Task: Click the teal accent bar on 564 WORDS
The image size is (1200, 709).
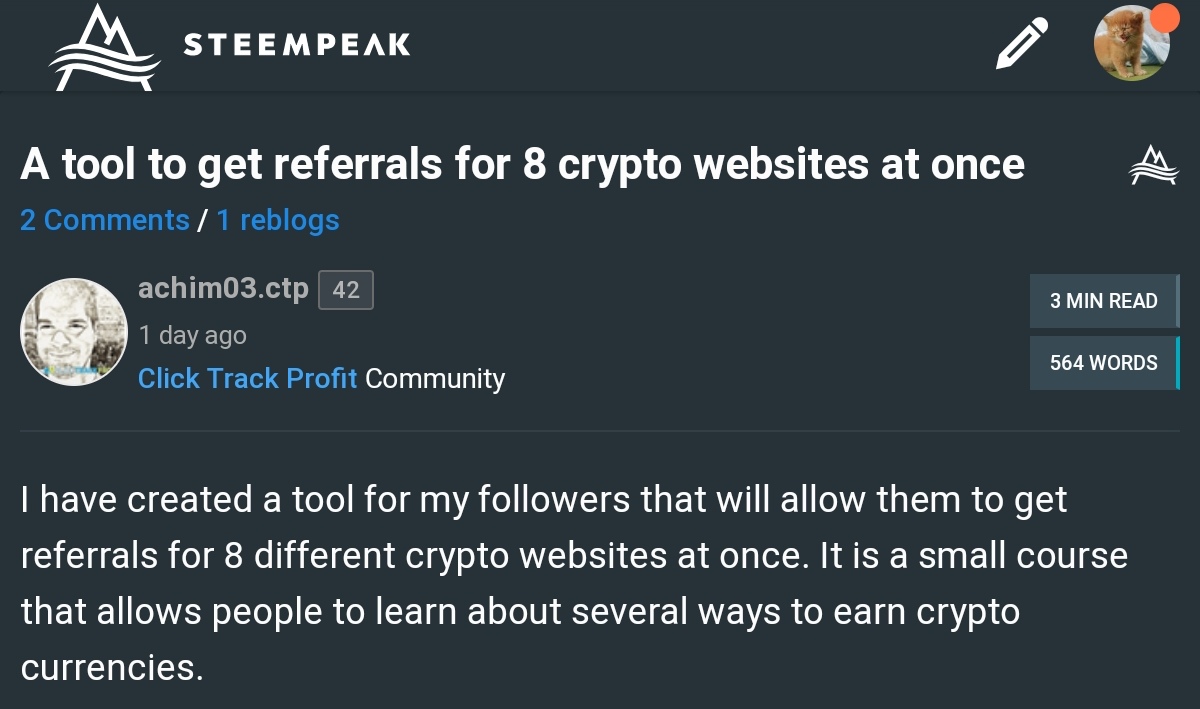Action: pos(1177,363)
